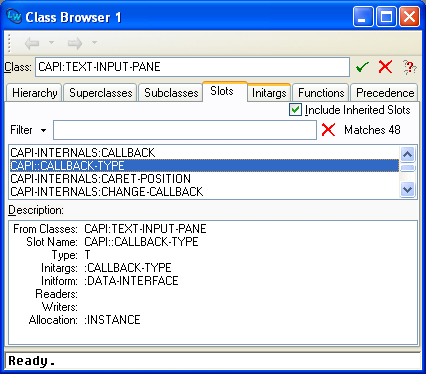Select CAPI-INTERNALS:CARET-POSITION slot
This screenshot has height=374, width=426.
click(x=204, y=179)
